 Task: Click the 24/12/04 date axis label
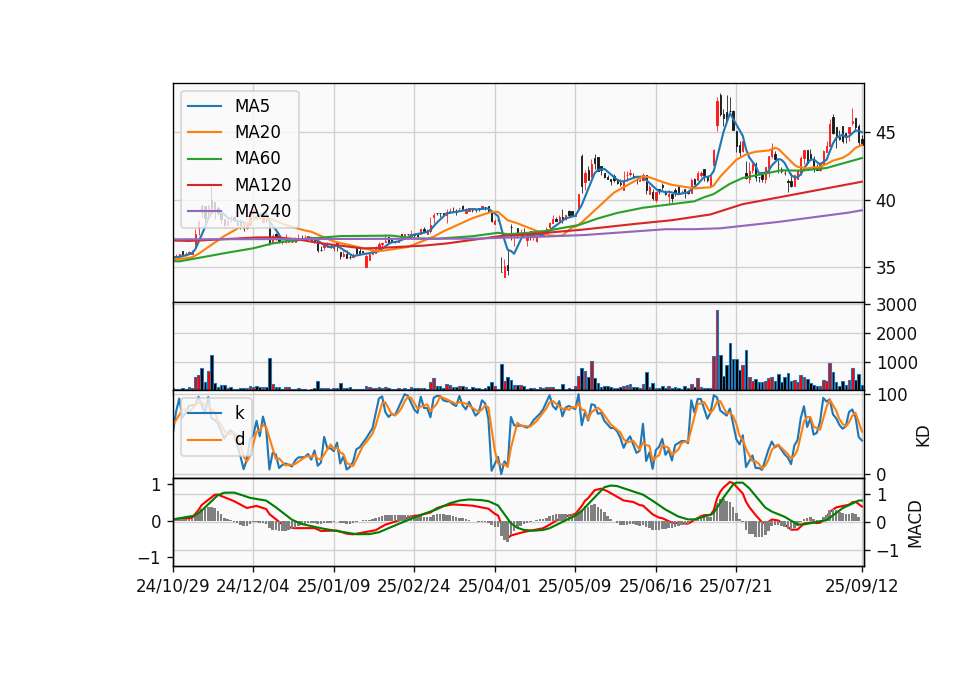pos(253,586)
